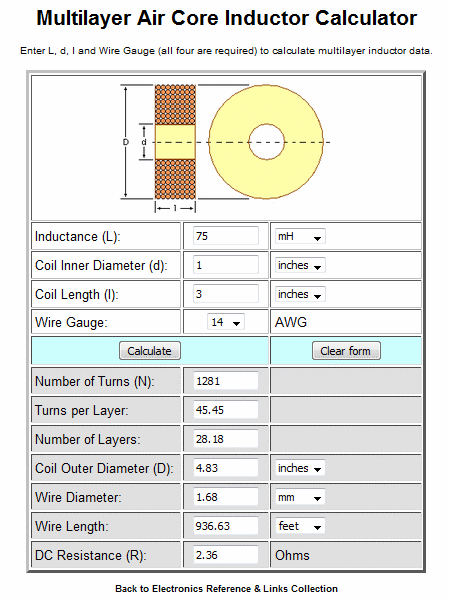The height and width of the screenshot is (599, 449).
Task: Click the 'Coil Outer Diameter (D):' label
Action: [x=104, y=469]
